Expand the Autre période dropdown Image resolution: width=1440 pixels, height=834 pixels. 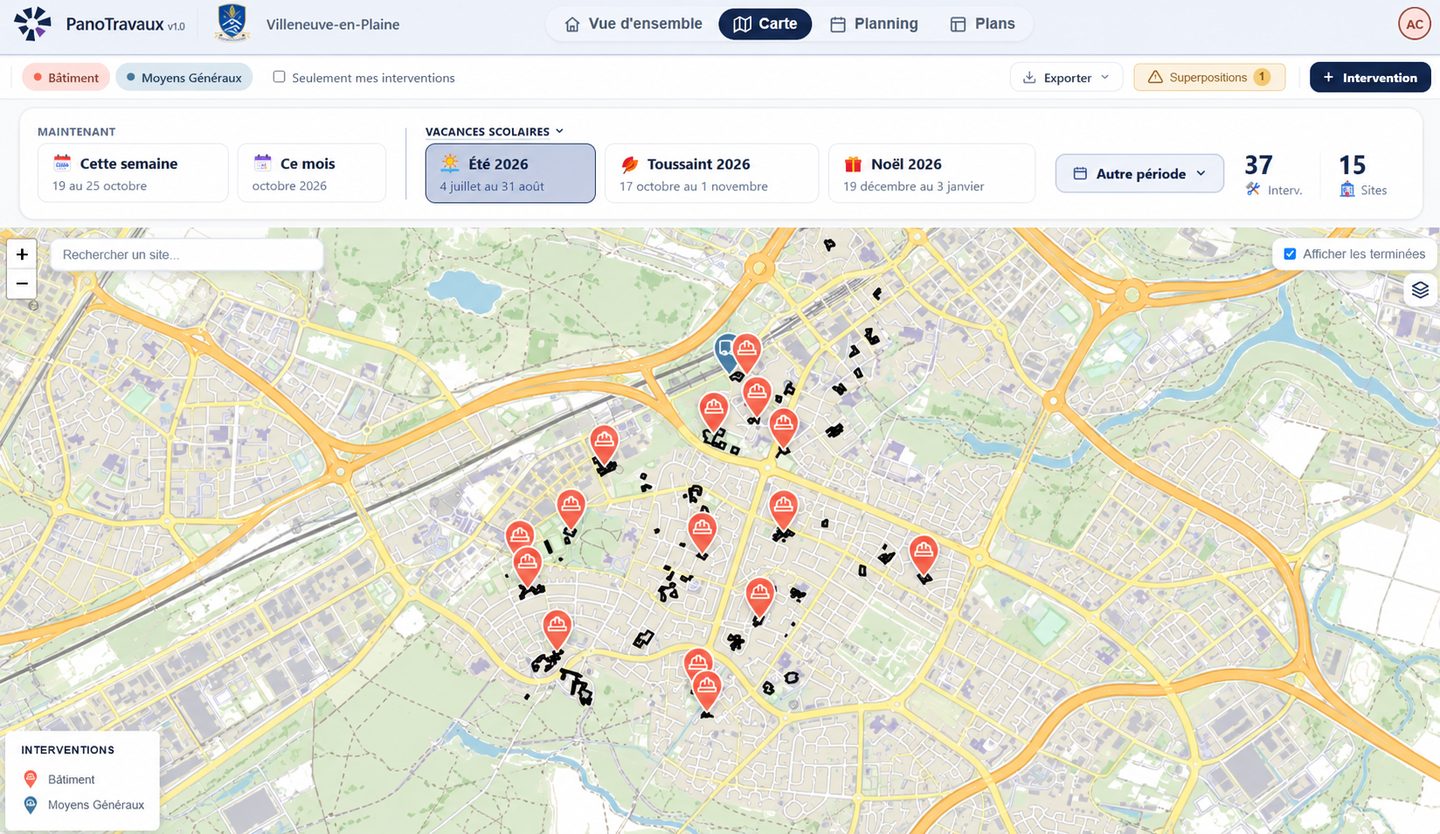pyautogui.click(x=1140, y=173)
